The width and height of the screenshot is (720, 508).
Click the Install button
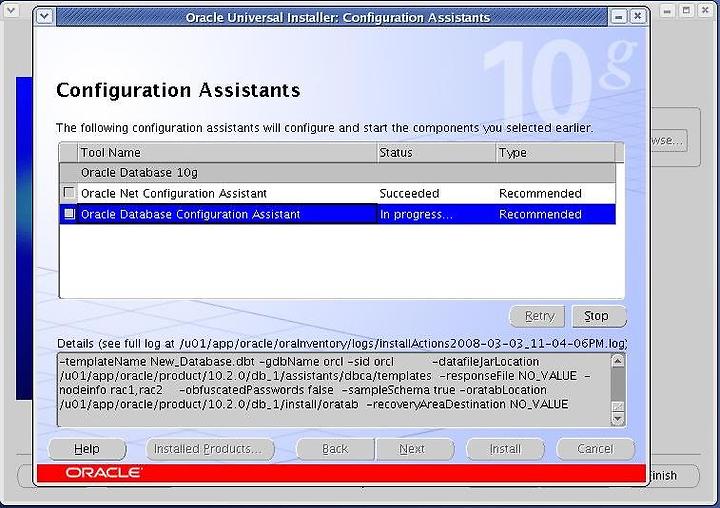click(505, 449)
